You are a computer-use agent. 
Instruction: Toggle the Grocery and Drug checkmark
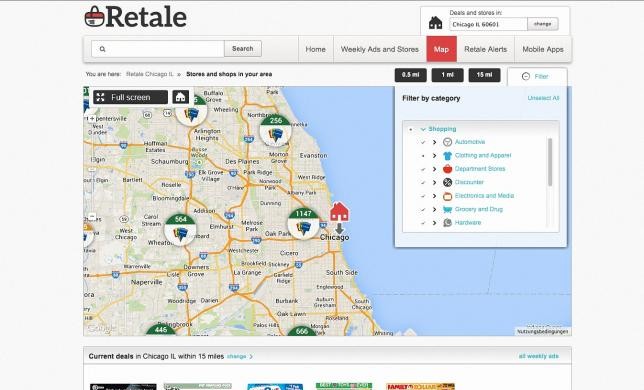coord(423,209)
